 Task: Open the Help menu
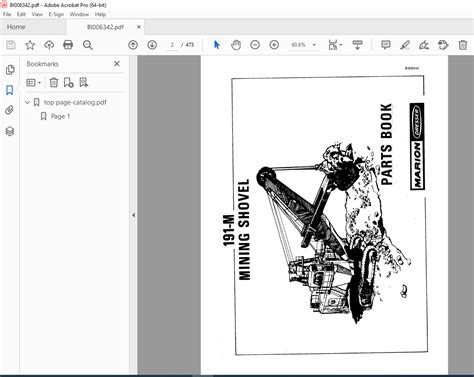[x=100, y=14]
